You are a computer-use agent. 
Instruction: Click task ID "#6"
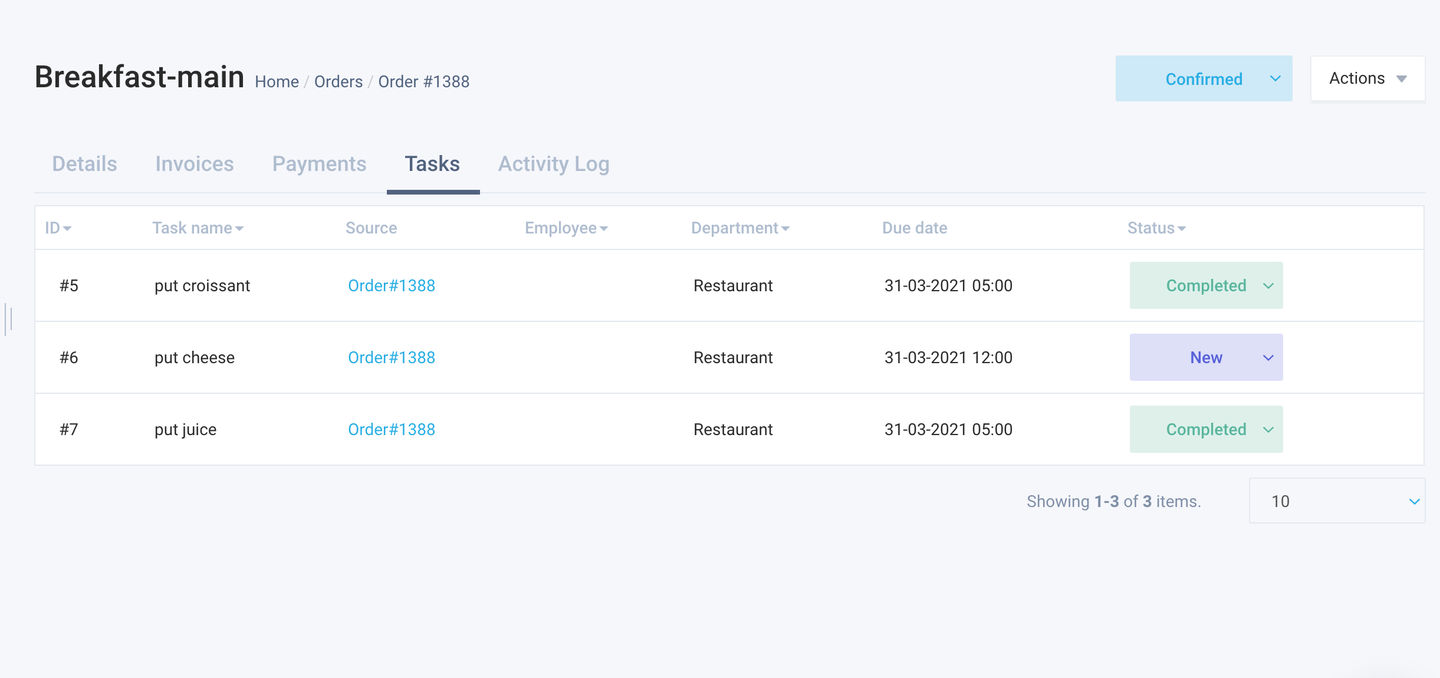69,358
